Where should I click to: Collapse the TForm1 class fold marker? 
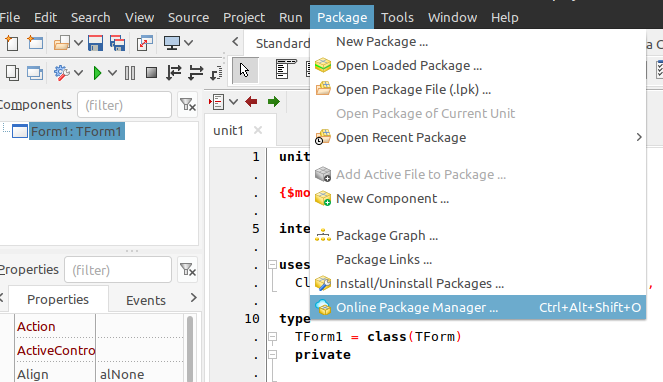273,337
